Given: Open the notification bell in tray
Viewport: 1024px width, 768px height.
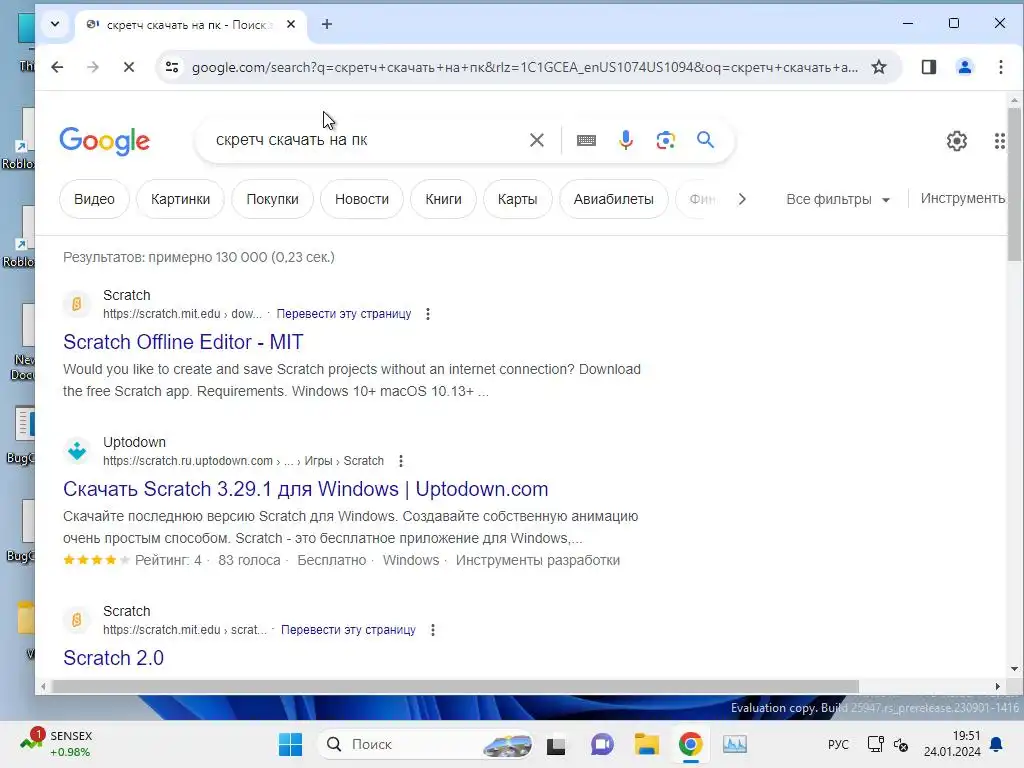Looking at the screenshot, I should coord(997,744).
